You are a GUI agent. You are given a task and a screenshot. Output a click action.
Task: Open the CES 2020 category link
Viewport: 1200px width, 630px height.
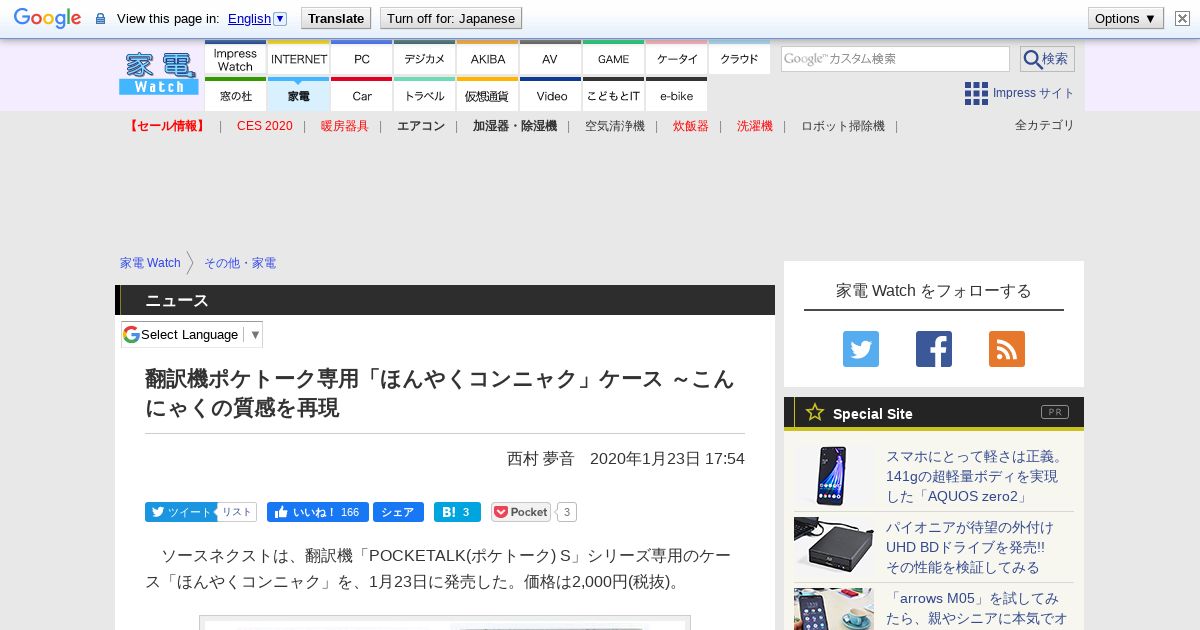point(265,126)
